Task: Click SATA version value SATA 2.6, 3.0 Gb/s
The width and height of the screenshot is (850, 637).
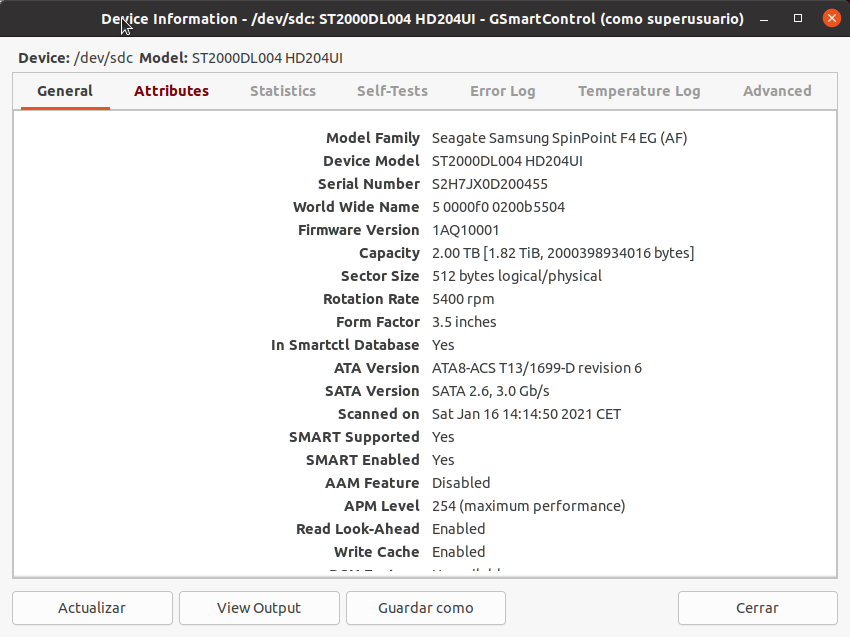Action: point(491,391)
